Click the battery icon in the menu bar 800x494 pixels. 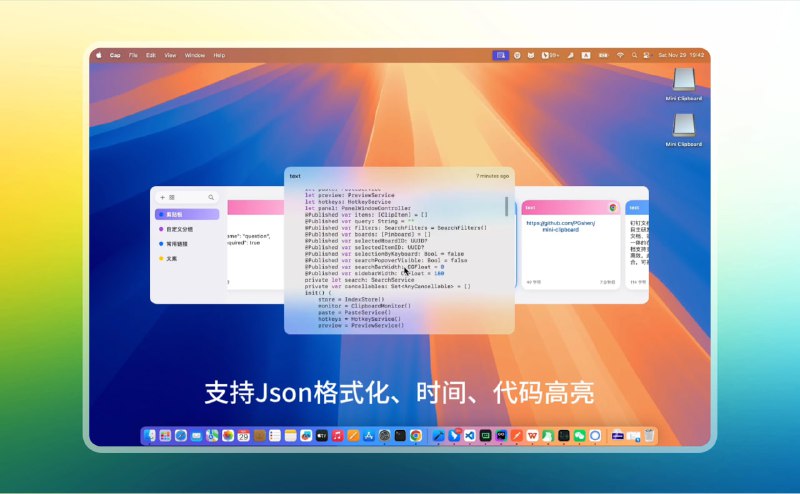click(x=604, y=55)
